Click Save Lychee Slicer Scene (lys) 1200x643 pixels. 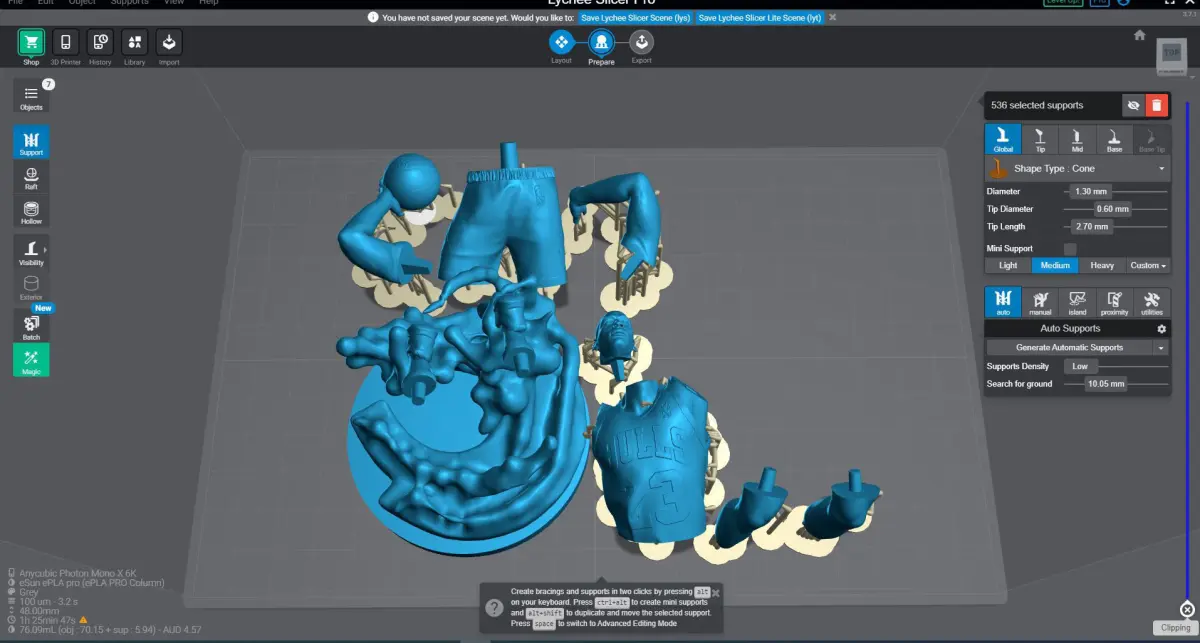click(x=635, y=17)
